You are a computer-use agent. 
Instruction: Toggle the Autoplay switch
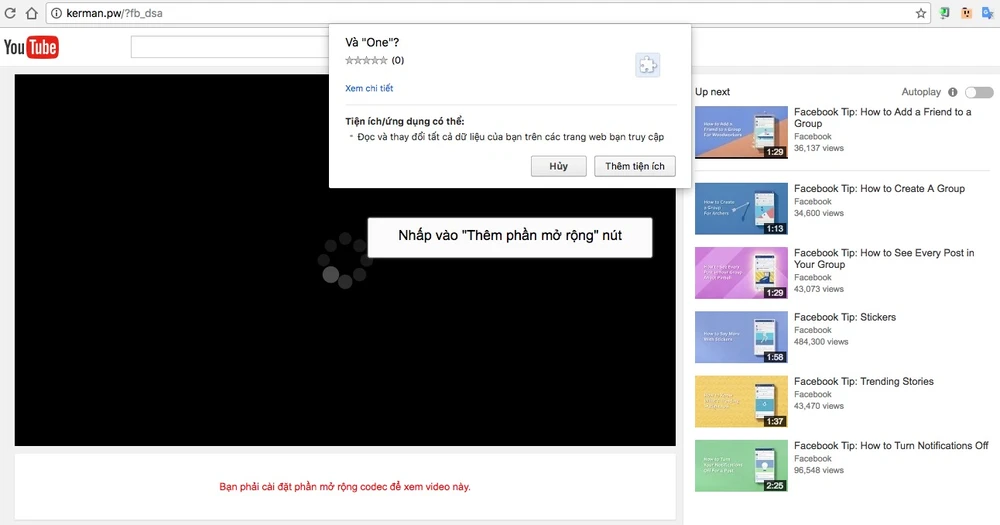(978, 92)
